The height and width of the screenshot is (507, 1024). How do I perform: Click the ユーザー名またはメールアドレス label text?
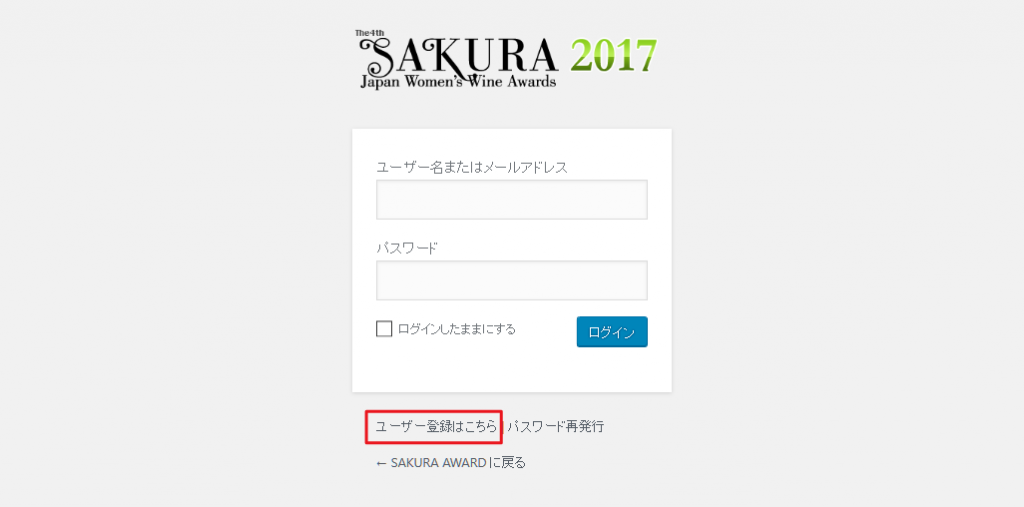point(472,167)
